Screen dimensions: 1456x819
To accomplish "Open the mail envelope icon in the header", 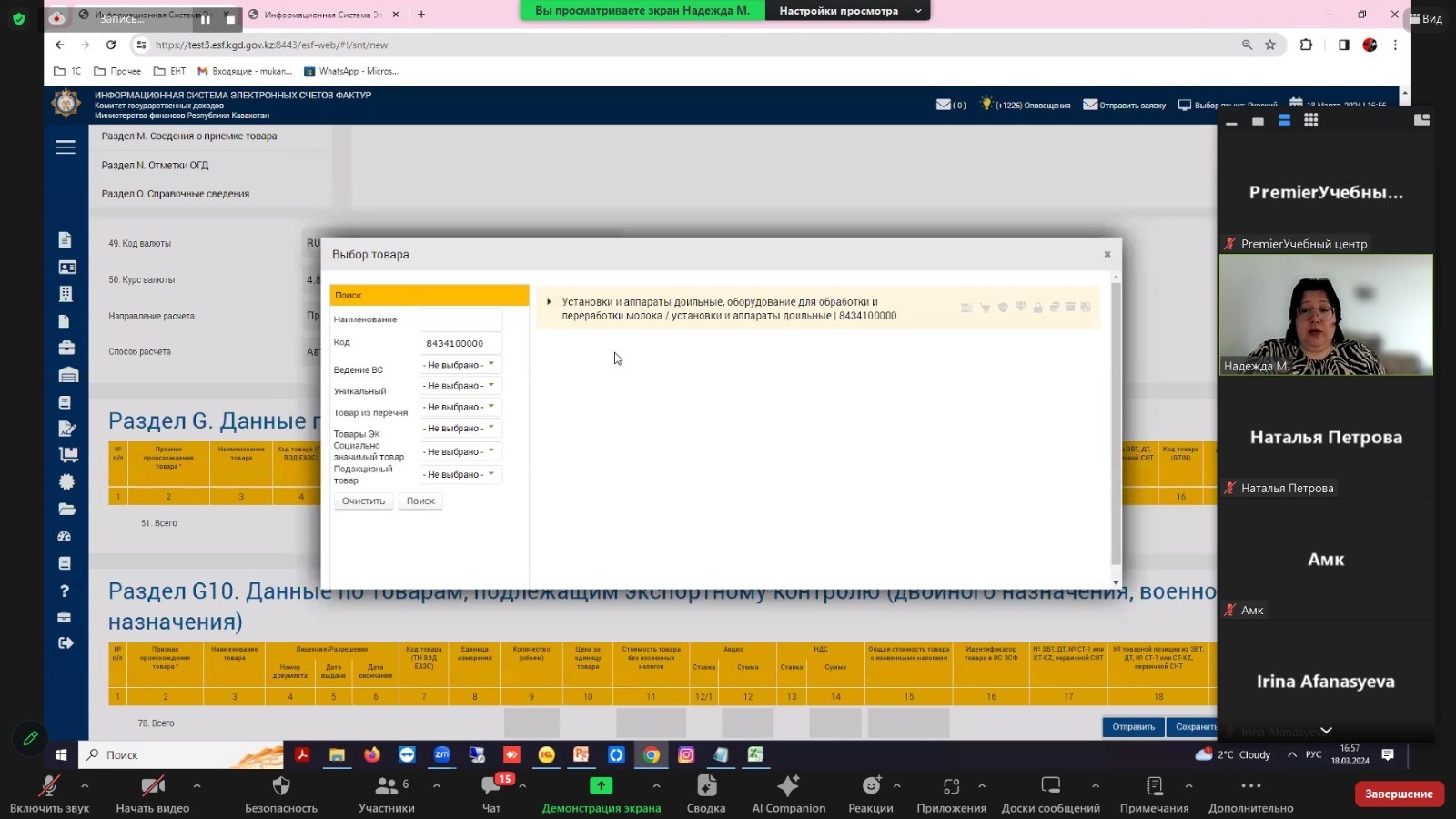I will point(944,105).
